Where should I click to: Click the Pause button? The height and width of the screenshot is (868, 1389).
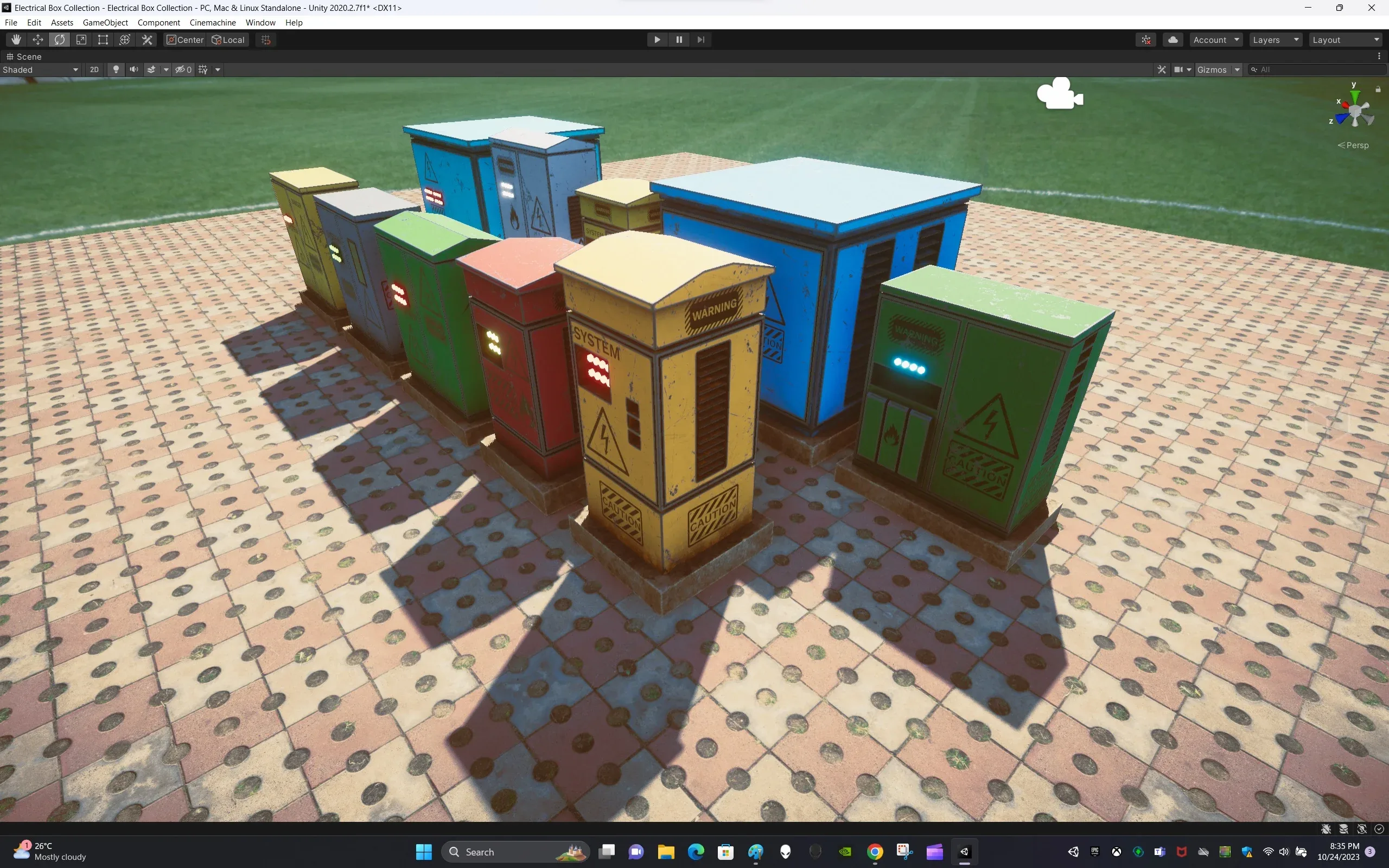679,40
